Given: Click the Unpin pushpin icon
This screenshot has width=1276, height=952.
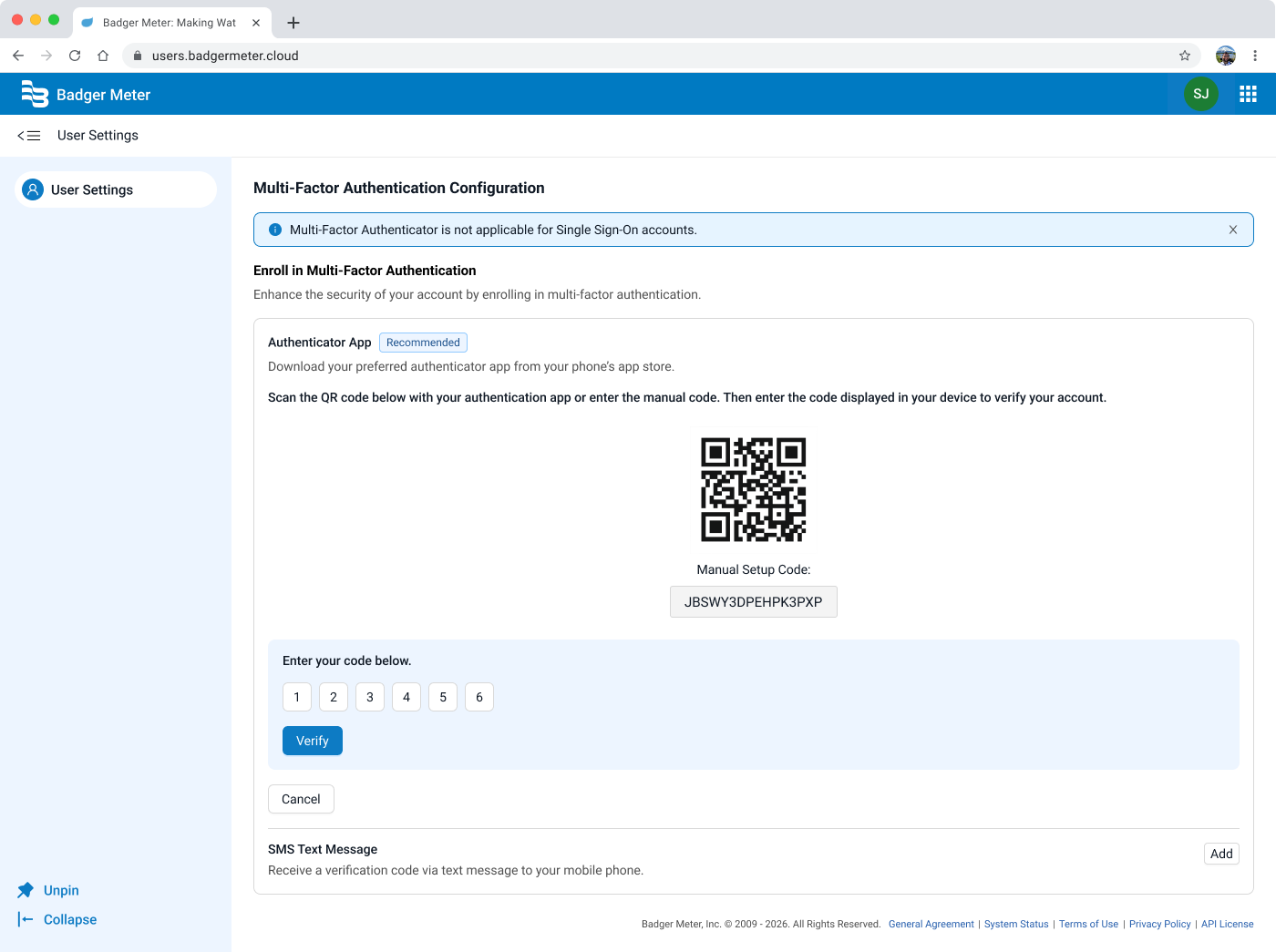Looking at the screenshot, I should (26, 890).
